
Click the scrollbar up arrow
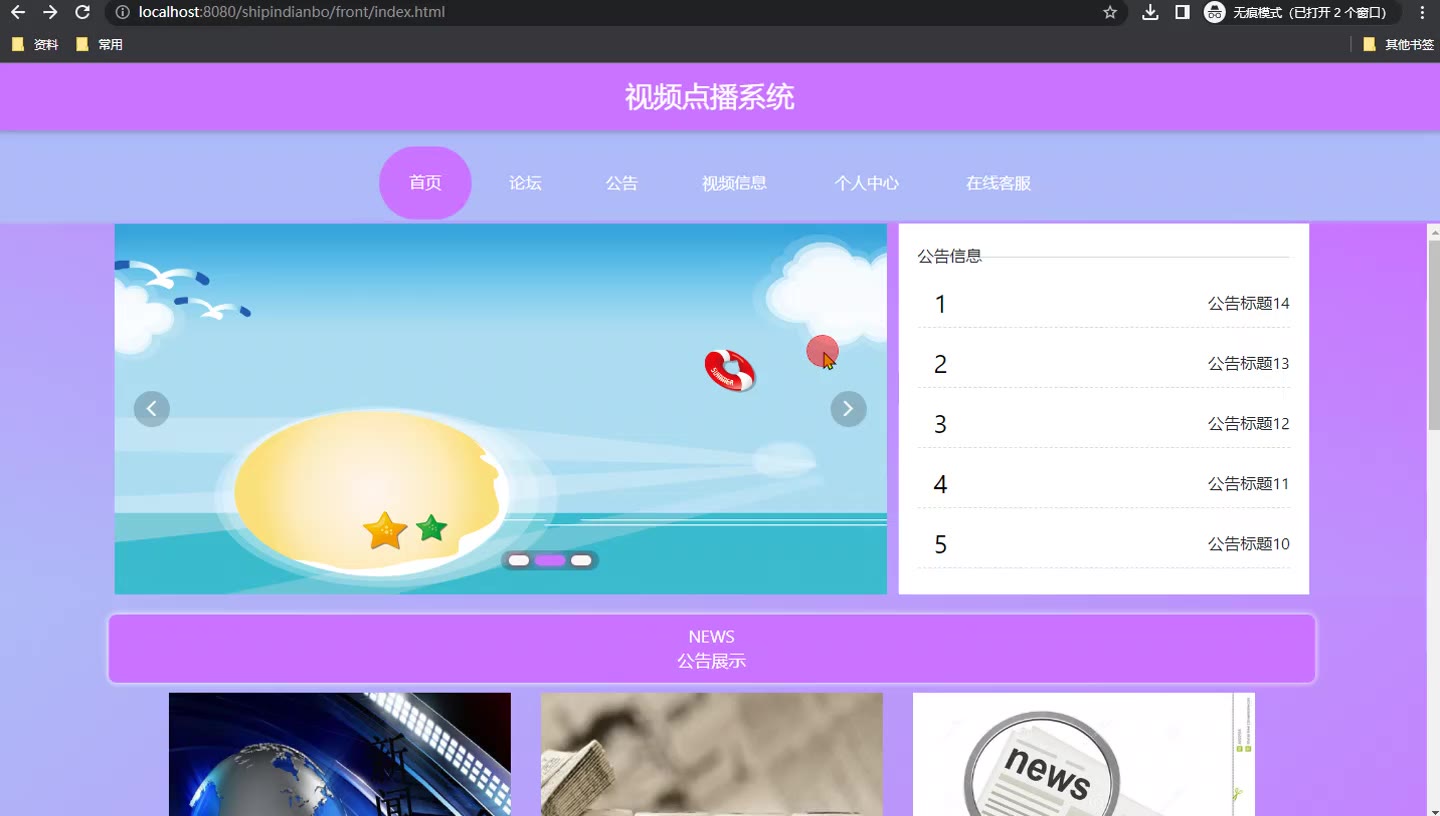click(1433, 232)
